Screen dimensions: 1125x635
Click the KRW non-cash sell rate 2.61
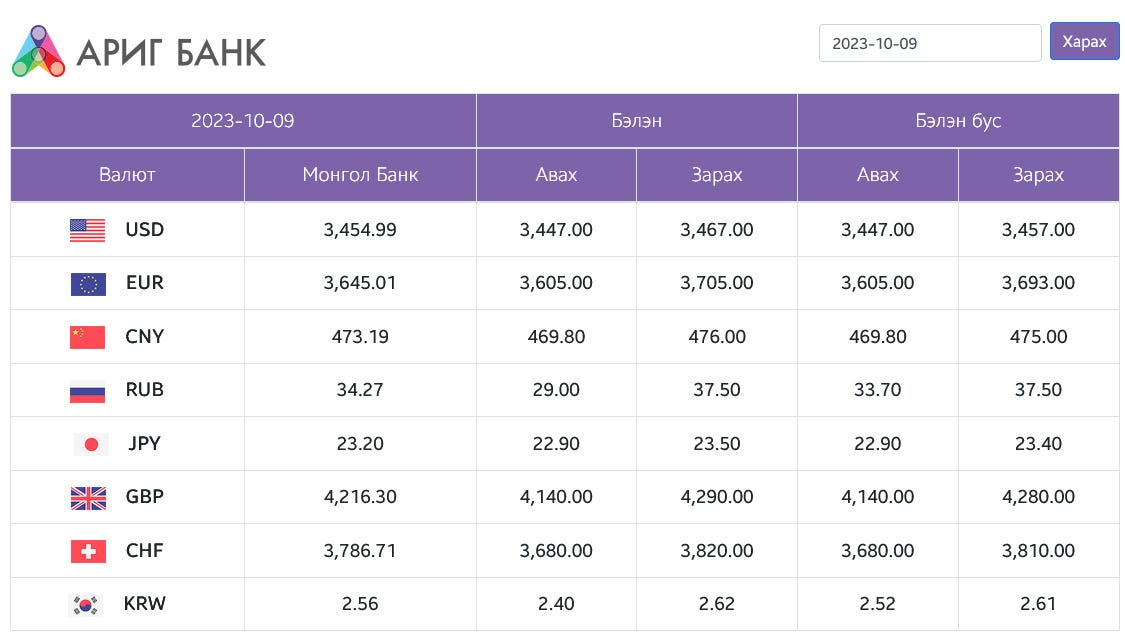(x=1038, y=604)
